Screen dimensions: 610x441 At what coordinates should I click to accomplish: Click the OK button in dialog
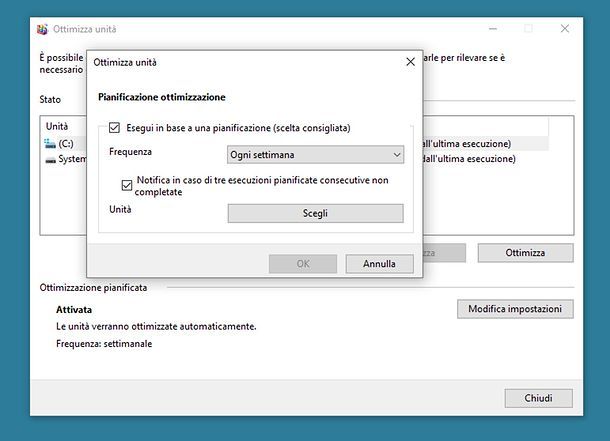(x=303, y=264)
